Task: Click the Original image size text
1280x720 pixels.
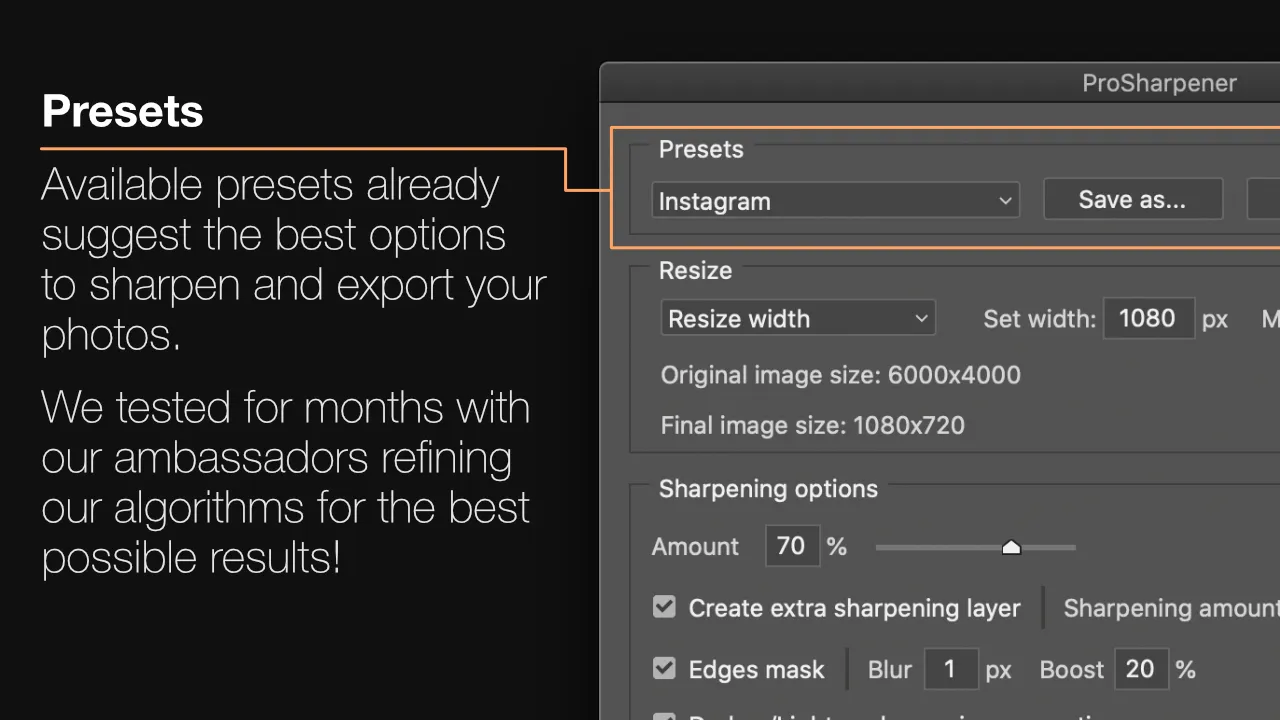Action: (x=840, y=375)
